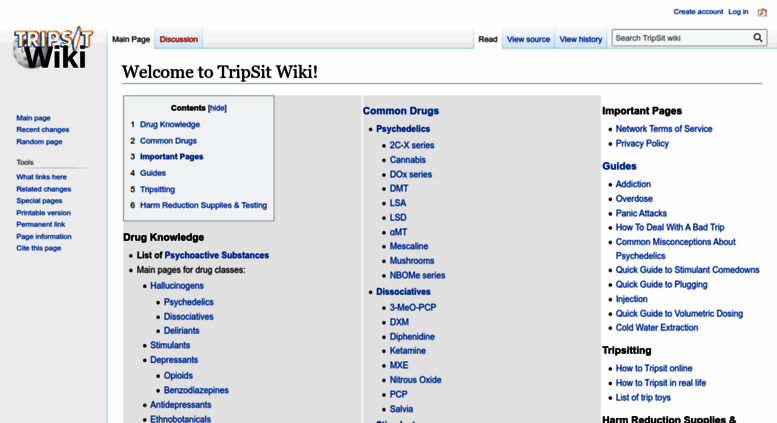Screen dimensions: 777x423
Task: Open How to Tripsit online
Action: coord(654,369)
